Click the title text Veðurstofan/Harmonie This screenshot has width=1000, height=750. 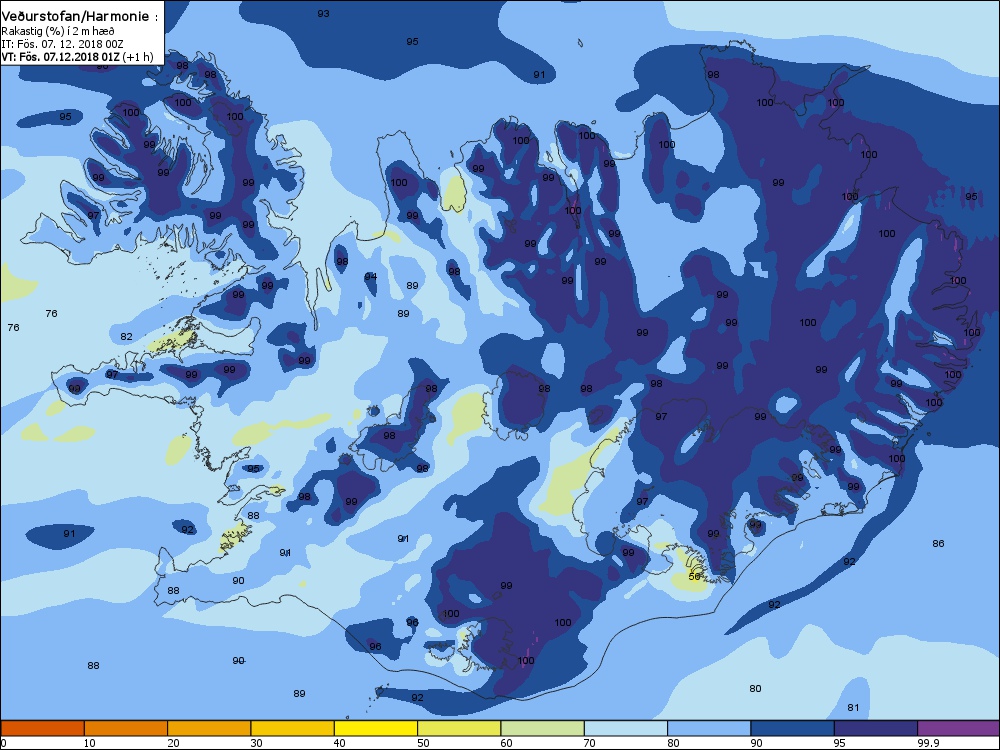coord(75,17)
